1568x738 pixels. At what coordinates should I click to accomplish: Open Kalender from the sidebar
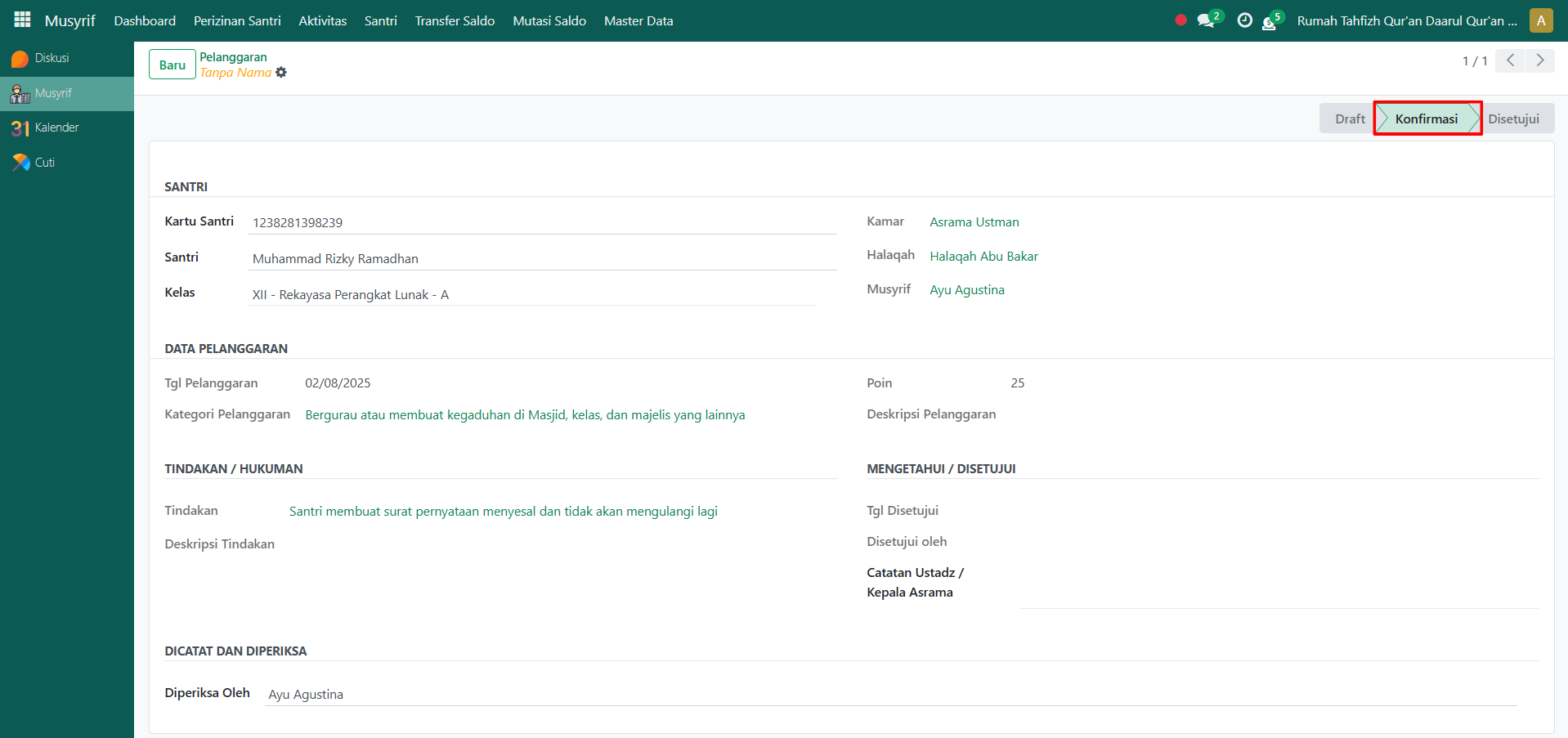[56, 127]
